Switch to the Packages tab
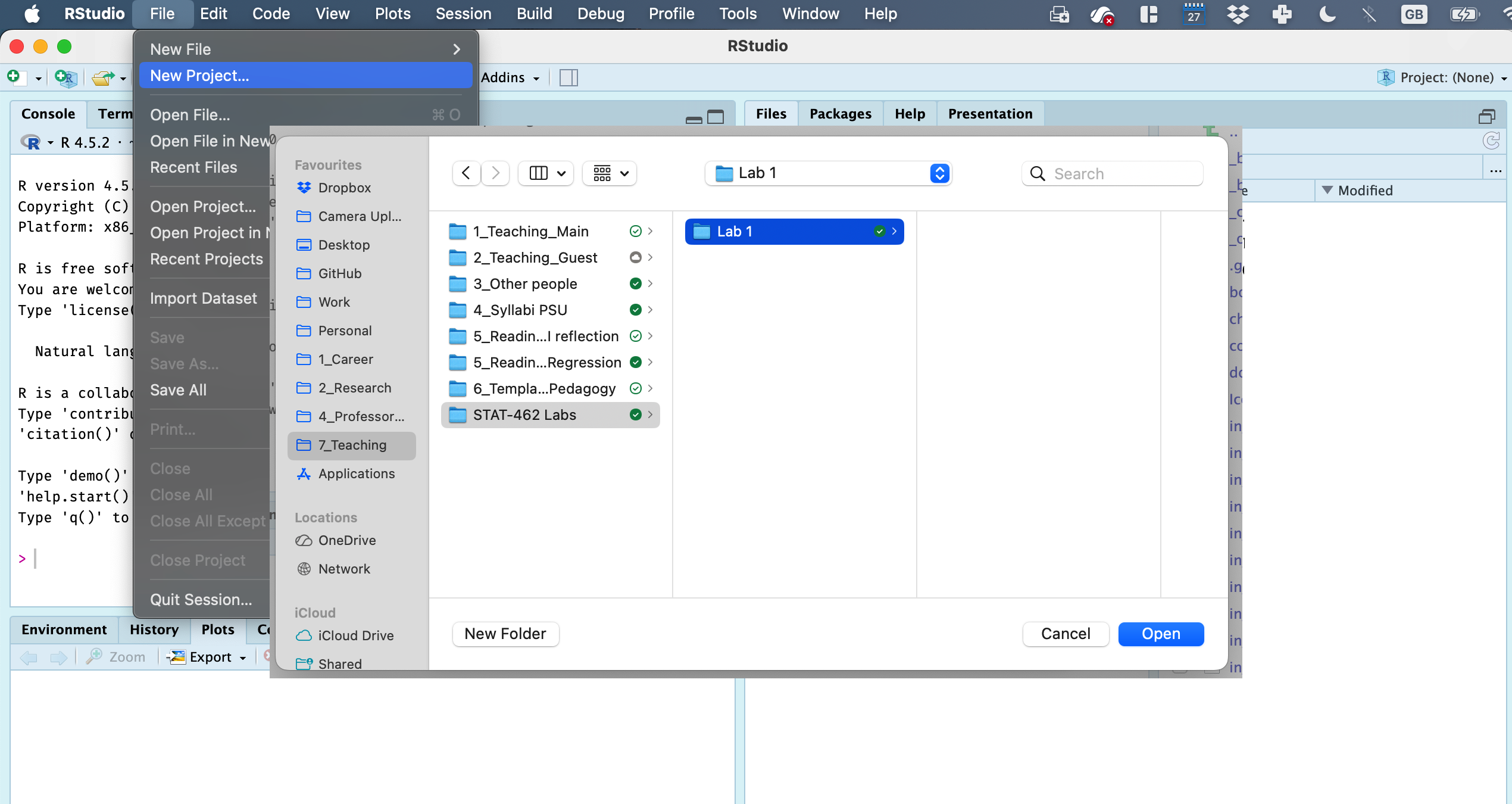This screenshot has width=1512, height=804. [x=840, y=114]
